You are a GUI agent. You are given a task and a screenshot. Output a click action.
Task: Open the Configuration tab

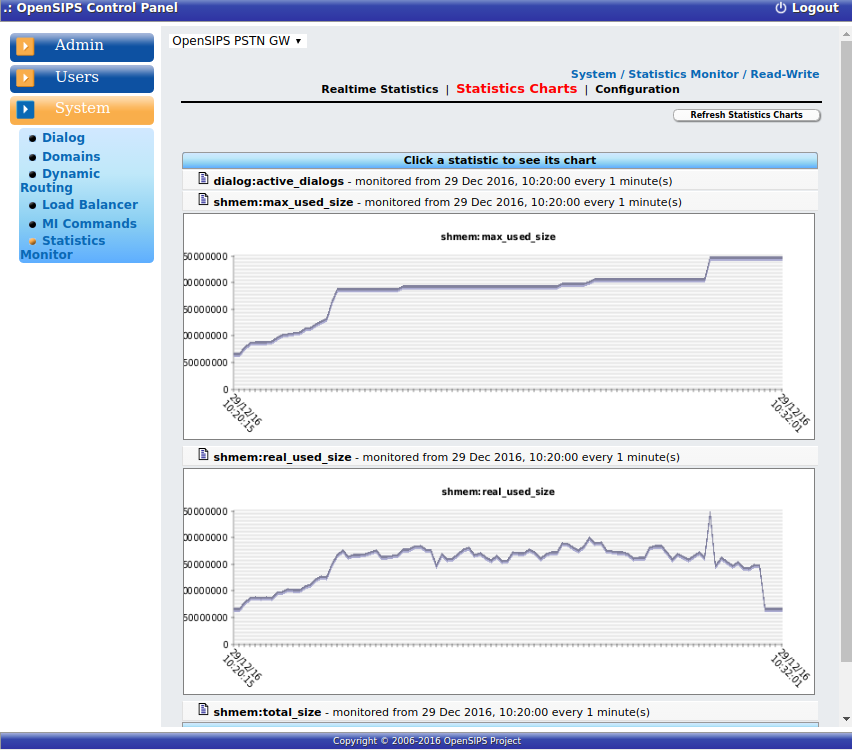click(637, 89)
